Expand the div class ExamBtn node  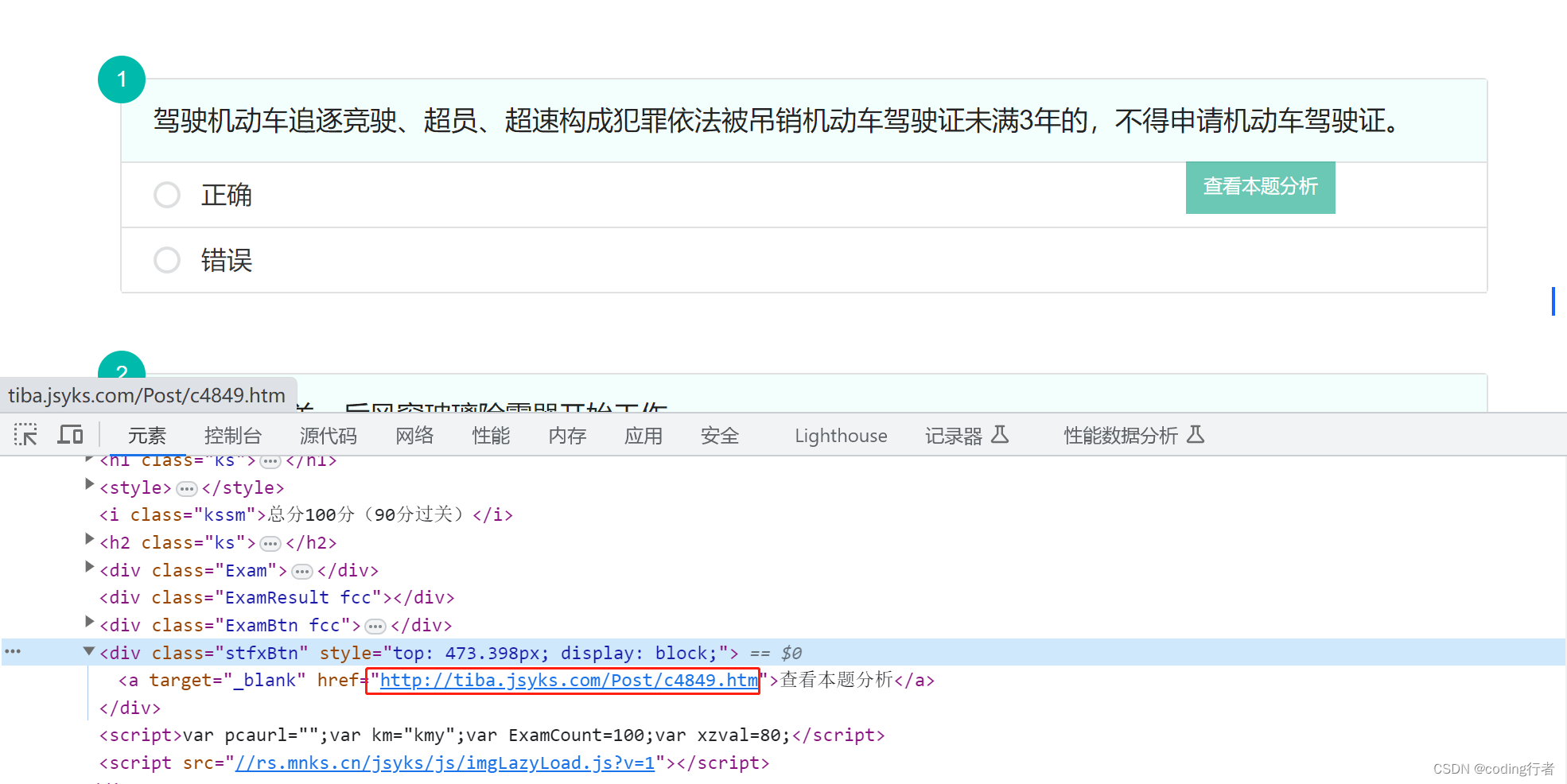click(x=89, y=622)
